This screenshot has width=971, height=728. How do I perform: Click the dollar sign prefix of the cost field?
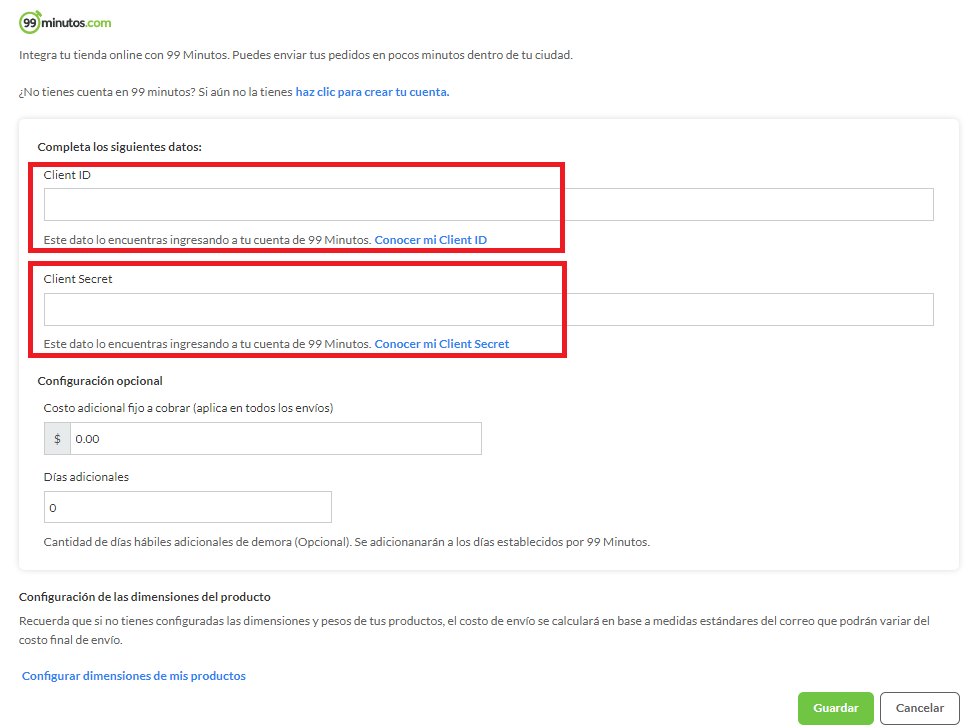tap(57, 439)
